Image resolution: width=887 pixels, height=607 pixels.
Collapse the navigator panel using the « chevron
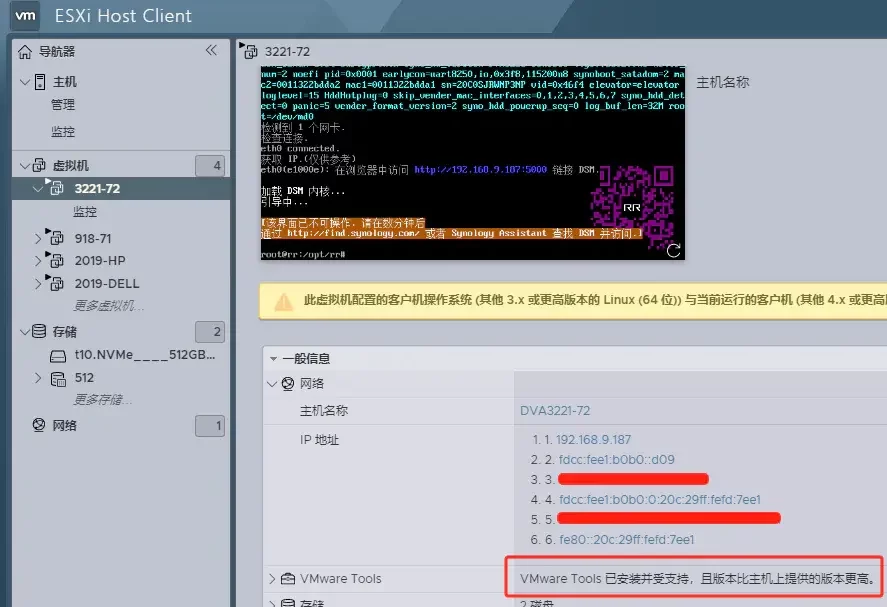coord(211,49)
